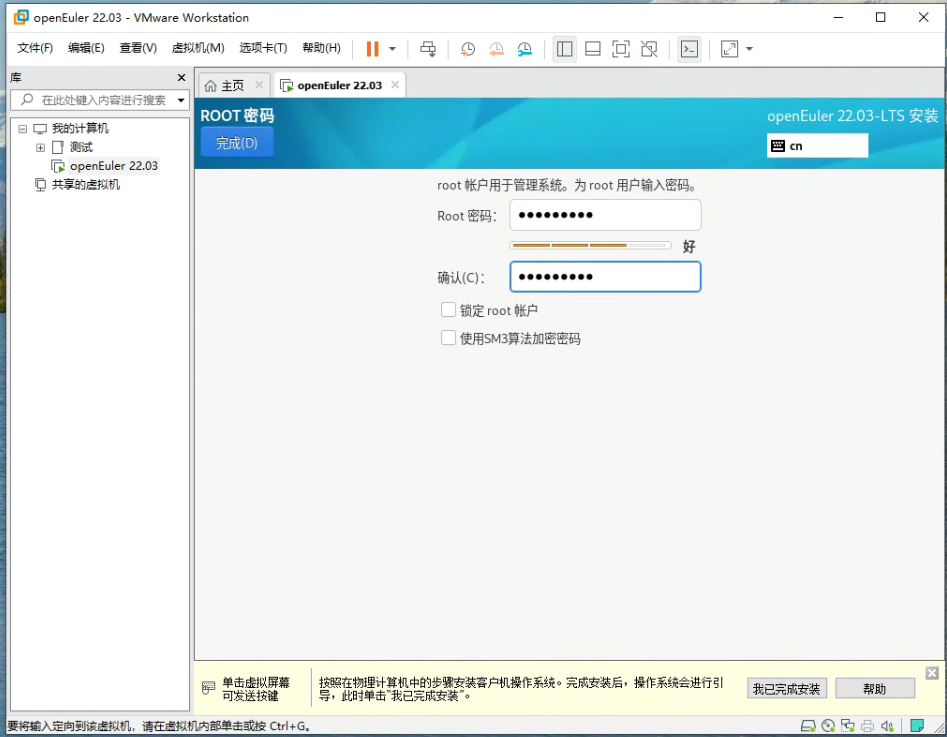Screen dimensions: 947x737
Task: Take a snapshot using the clock-plus icon
Action: (x=467, y=49)
